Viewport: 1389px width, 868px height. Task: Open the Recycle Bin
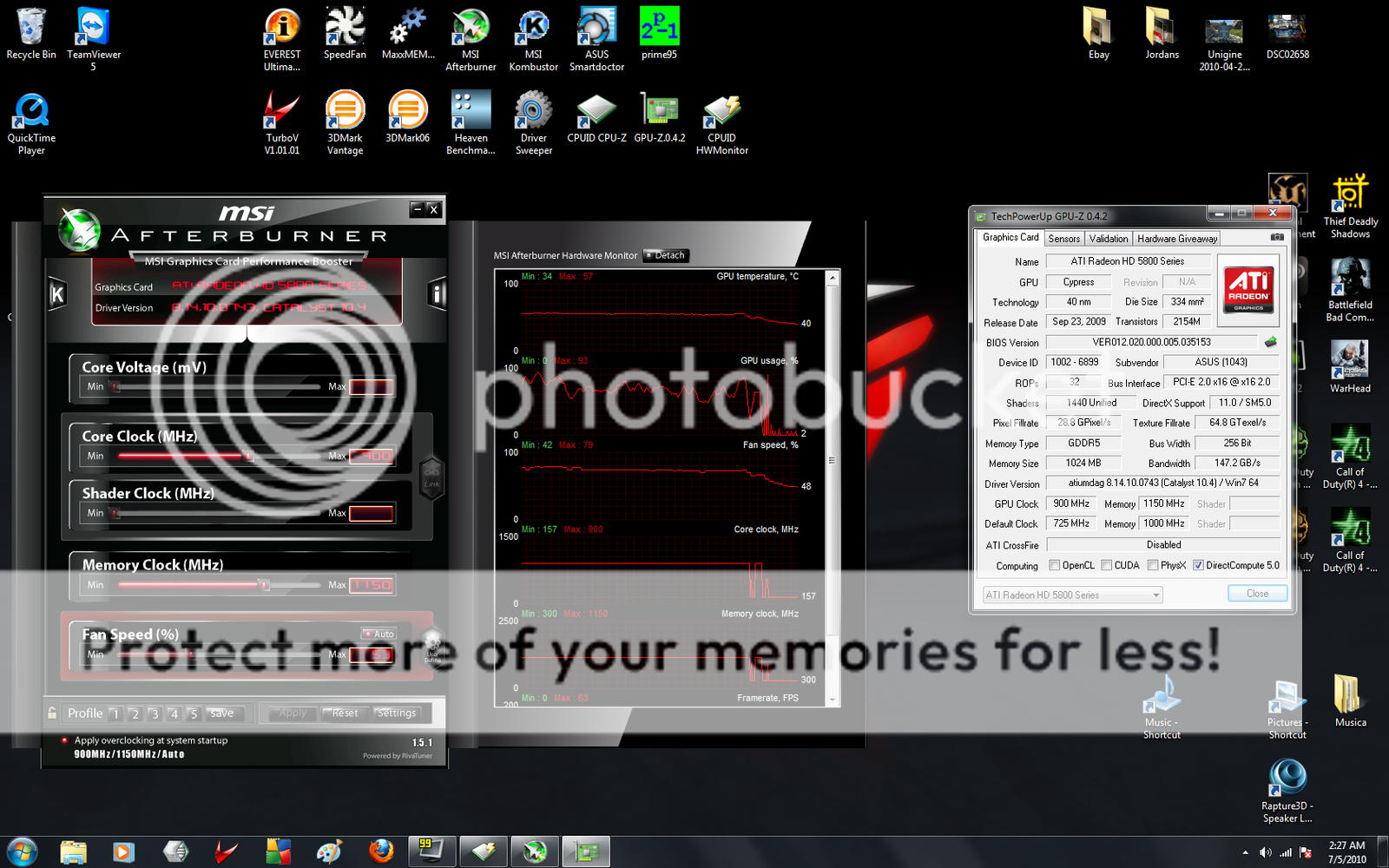point(31,34)
